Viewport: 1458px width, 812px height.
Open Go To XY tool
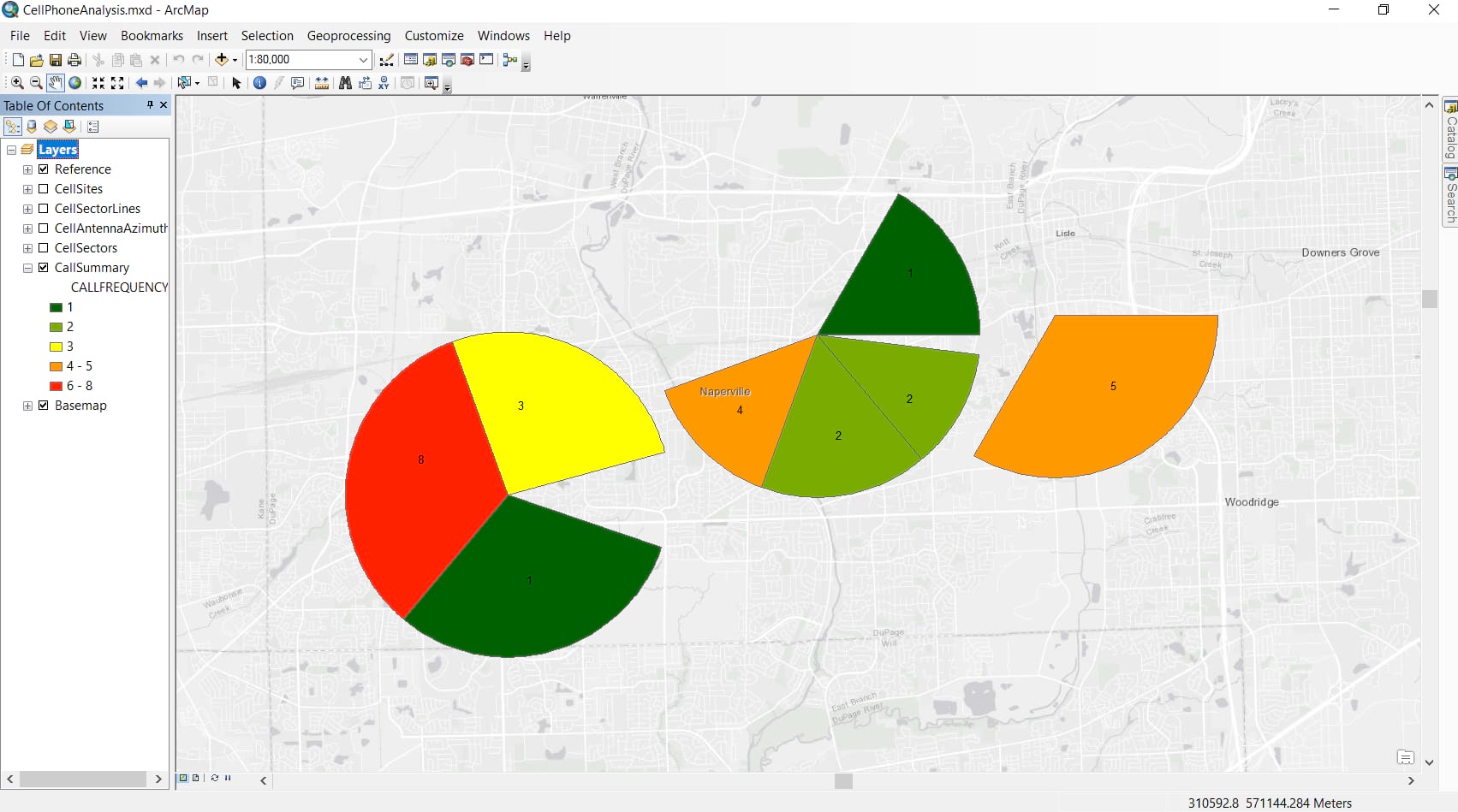[x=384, y=83]
